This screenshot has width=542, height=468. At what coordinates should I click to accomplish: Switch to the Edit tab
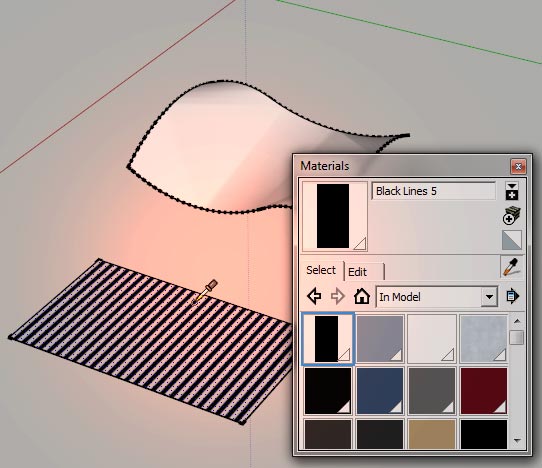tap(364, 272)
